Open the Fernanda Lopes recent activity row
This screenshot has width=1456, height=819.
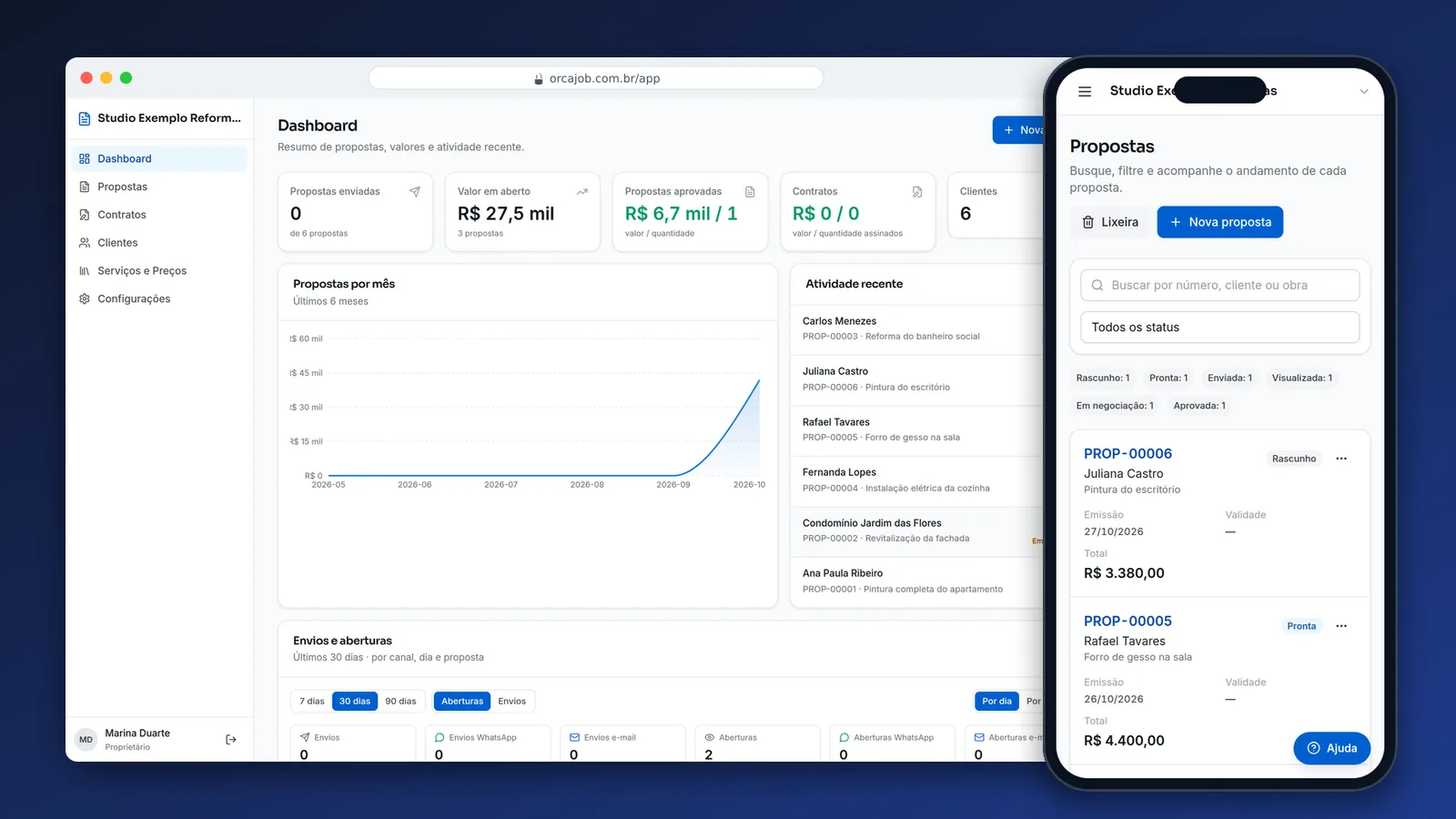917,480
